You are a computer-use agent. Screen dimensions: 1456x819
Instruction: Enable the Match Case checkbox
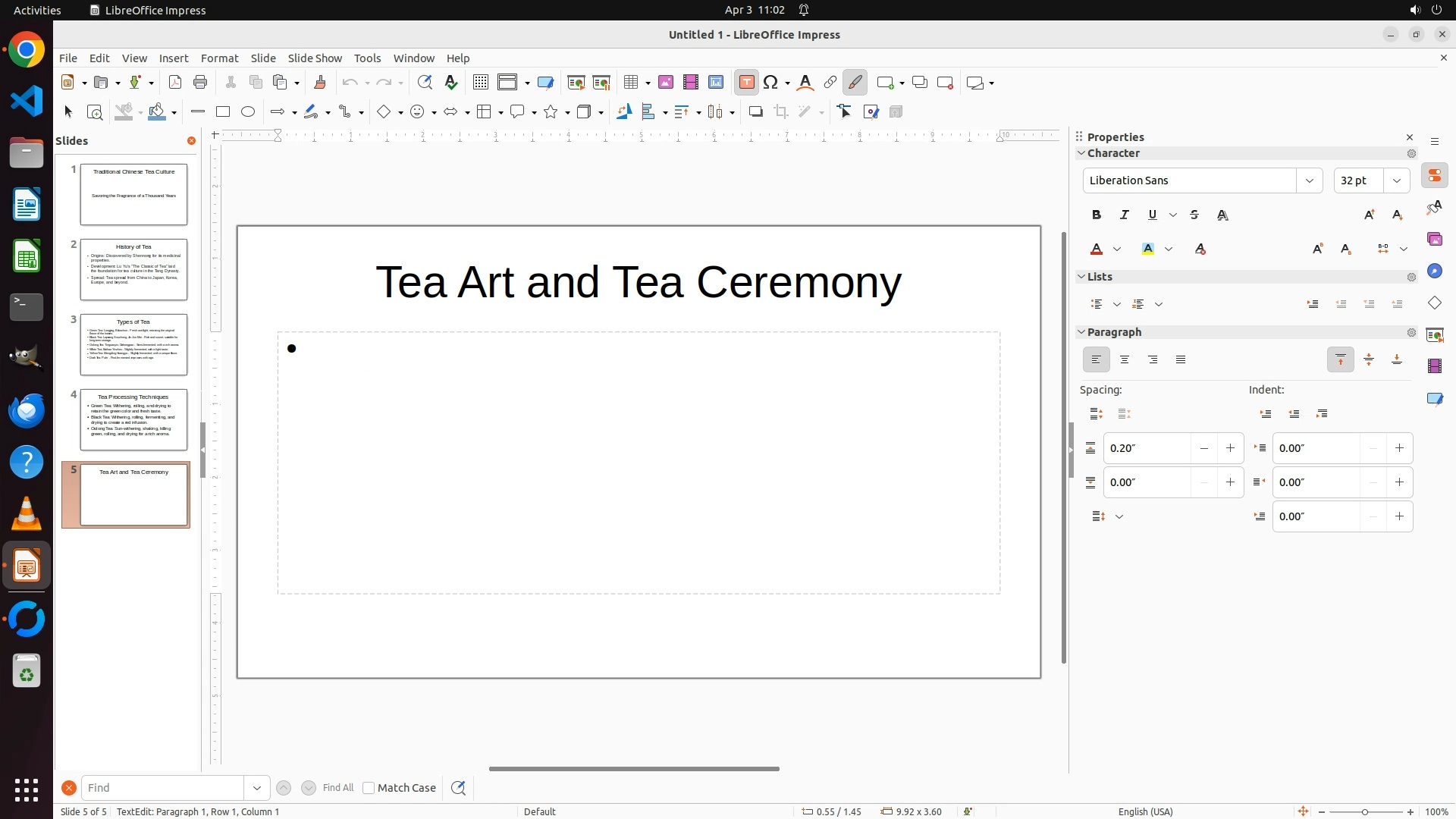(x=369, y=788)
